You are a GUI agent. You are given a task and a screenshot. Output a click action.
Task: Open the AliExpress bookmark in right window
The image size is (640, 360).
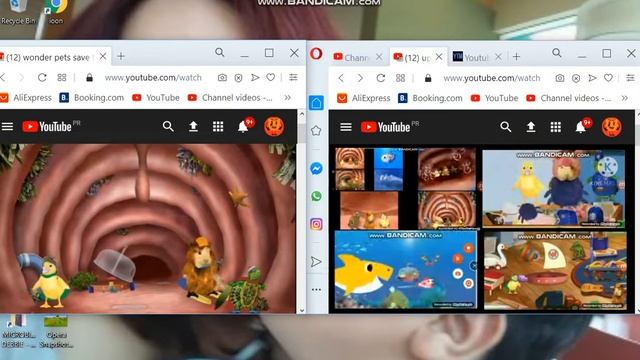pyautogui.click(x=364, y=98)
